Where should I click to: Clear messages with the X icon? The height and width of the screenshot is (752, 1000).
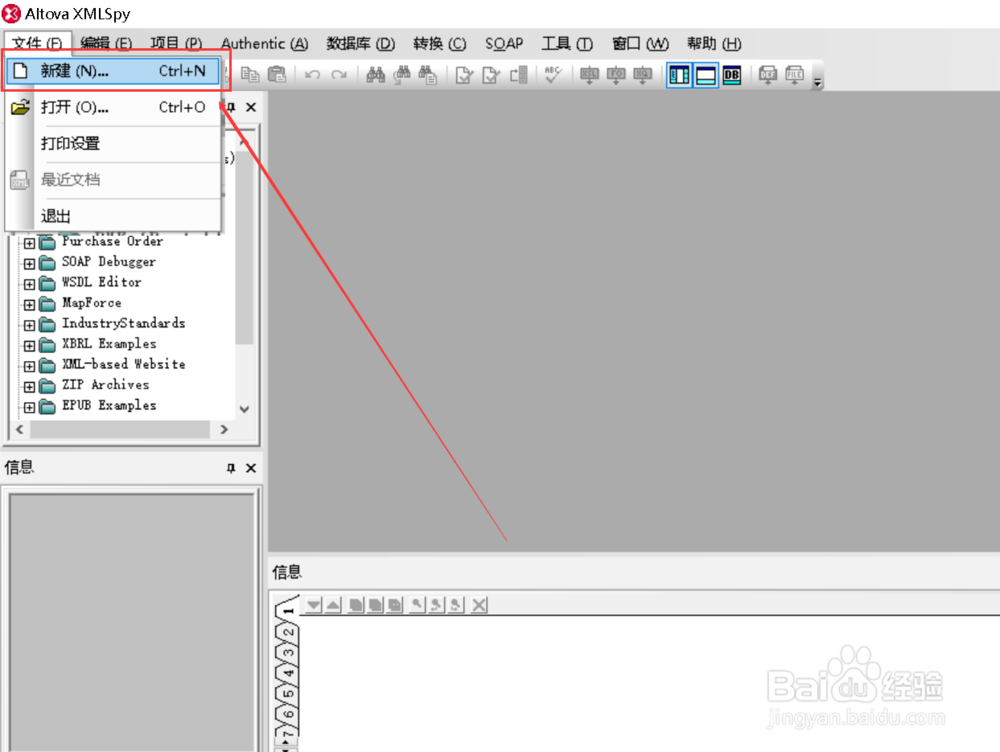point(479,605)
